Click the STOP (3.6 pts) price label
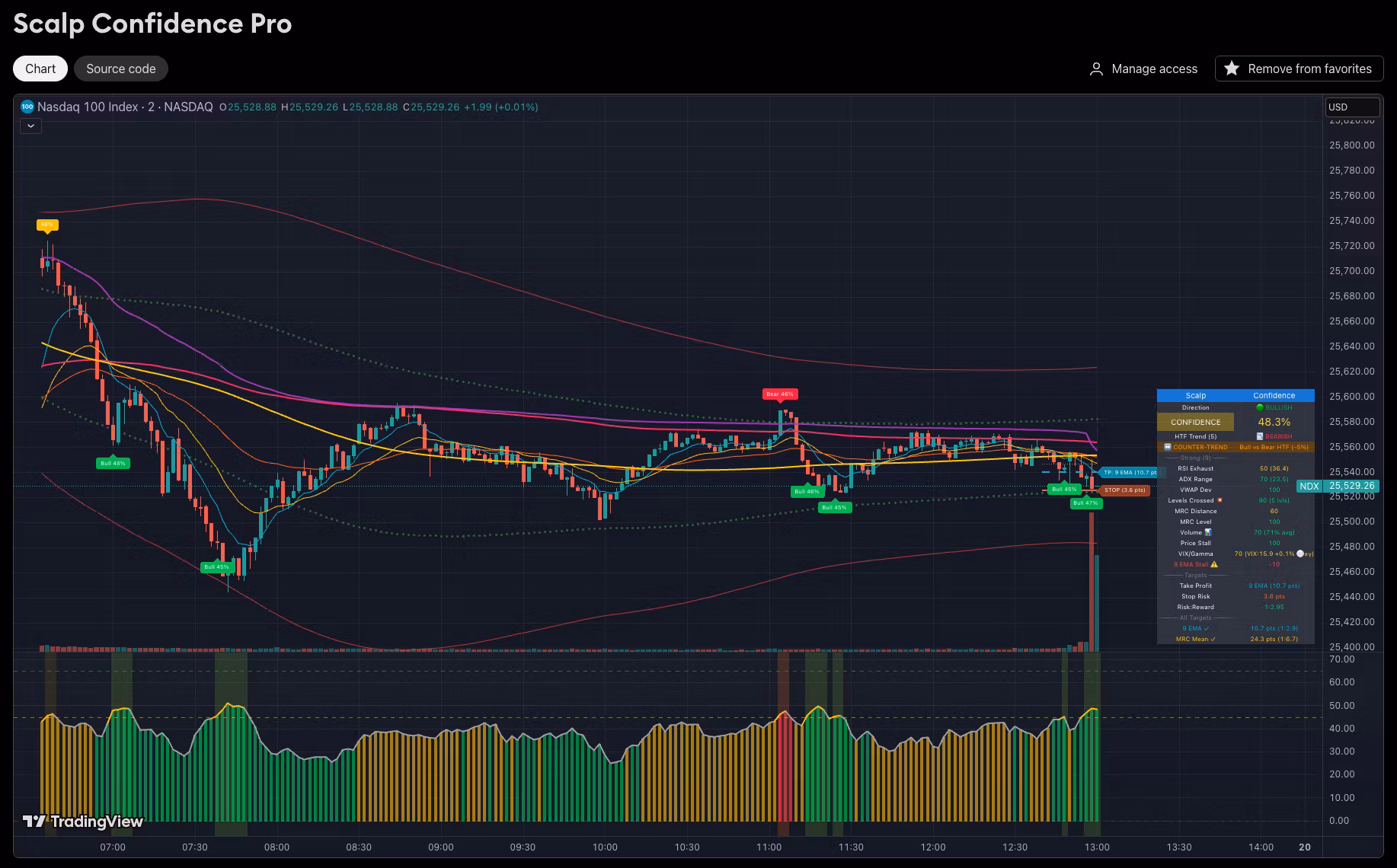The image size is (1397, 868). [1125, 490]
